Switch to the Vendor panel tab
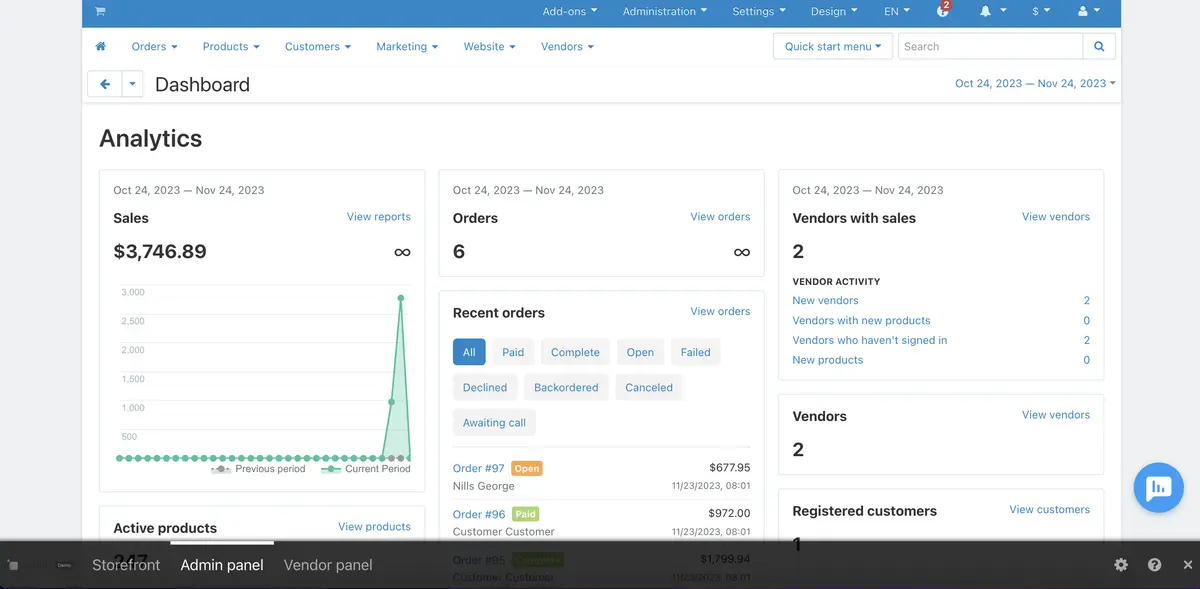Image resolution: width=1200 pixels, height=589 pixels. (328, 565)
